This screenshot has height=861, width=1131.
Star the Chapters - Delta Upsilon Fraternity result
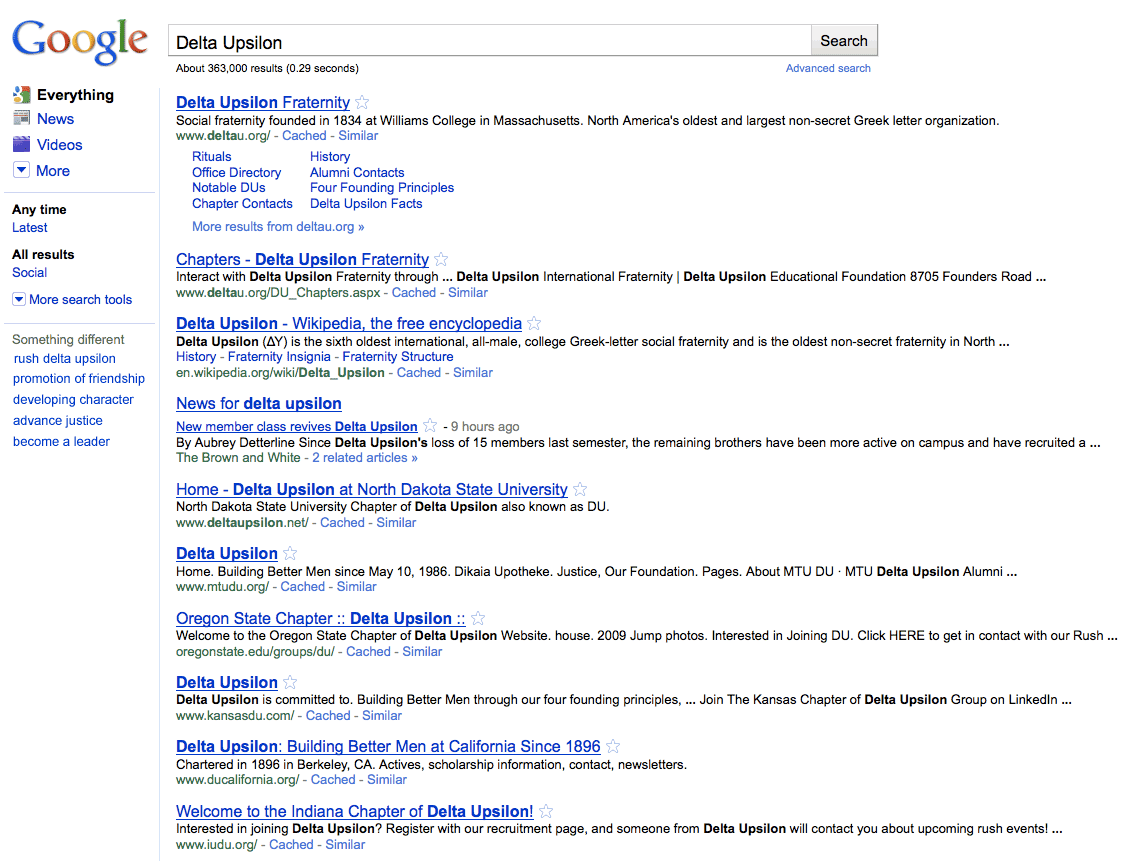tap(441, 260)
